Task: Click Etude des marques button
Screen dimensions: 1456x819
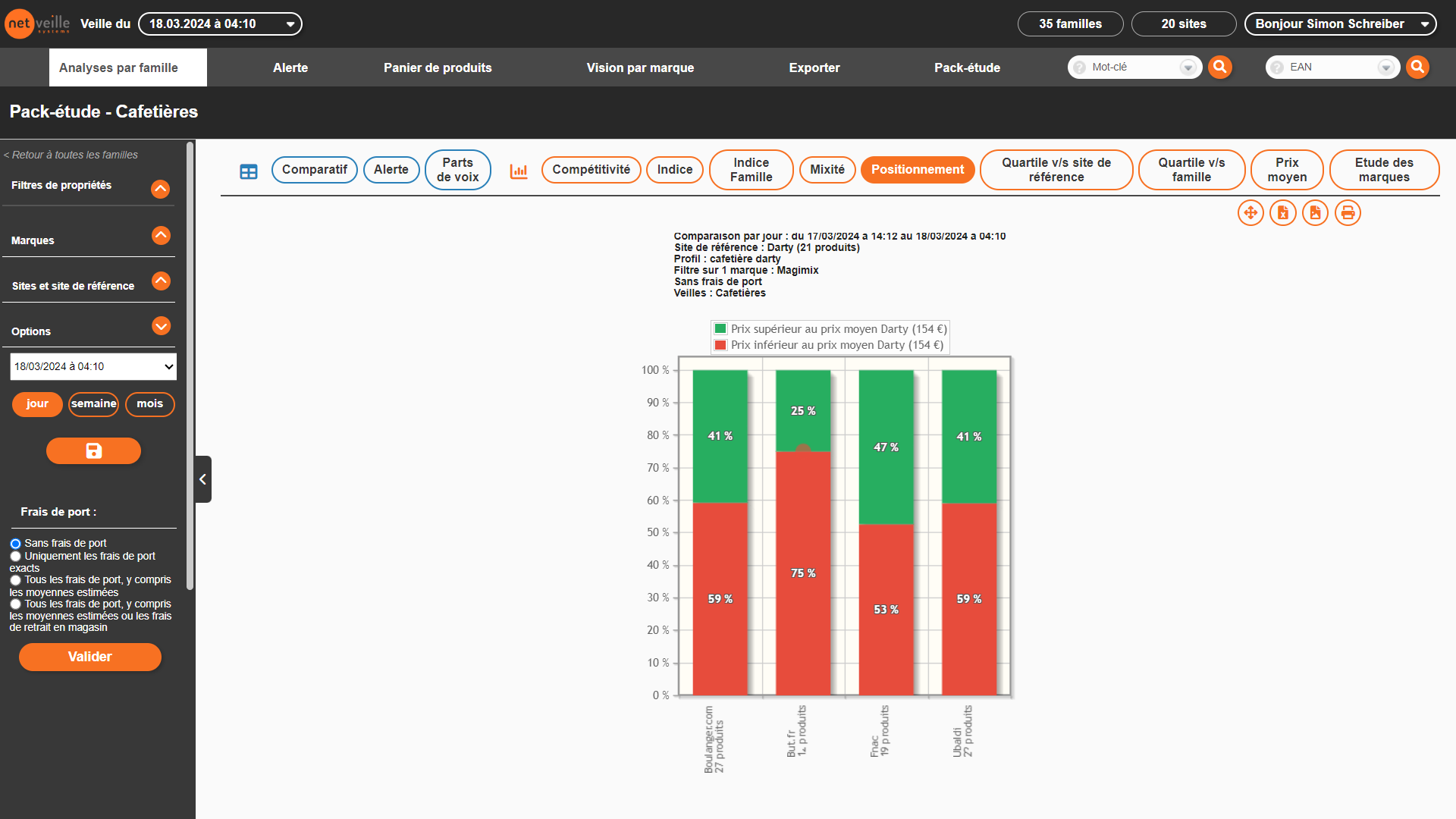Action: [1384, 170]
